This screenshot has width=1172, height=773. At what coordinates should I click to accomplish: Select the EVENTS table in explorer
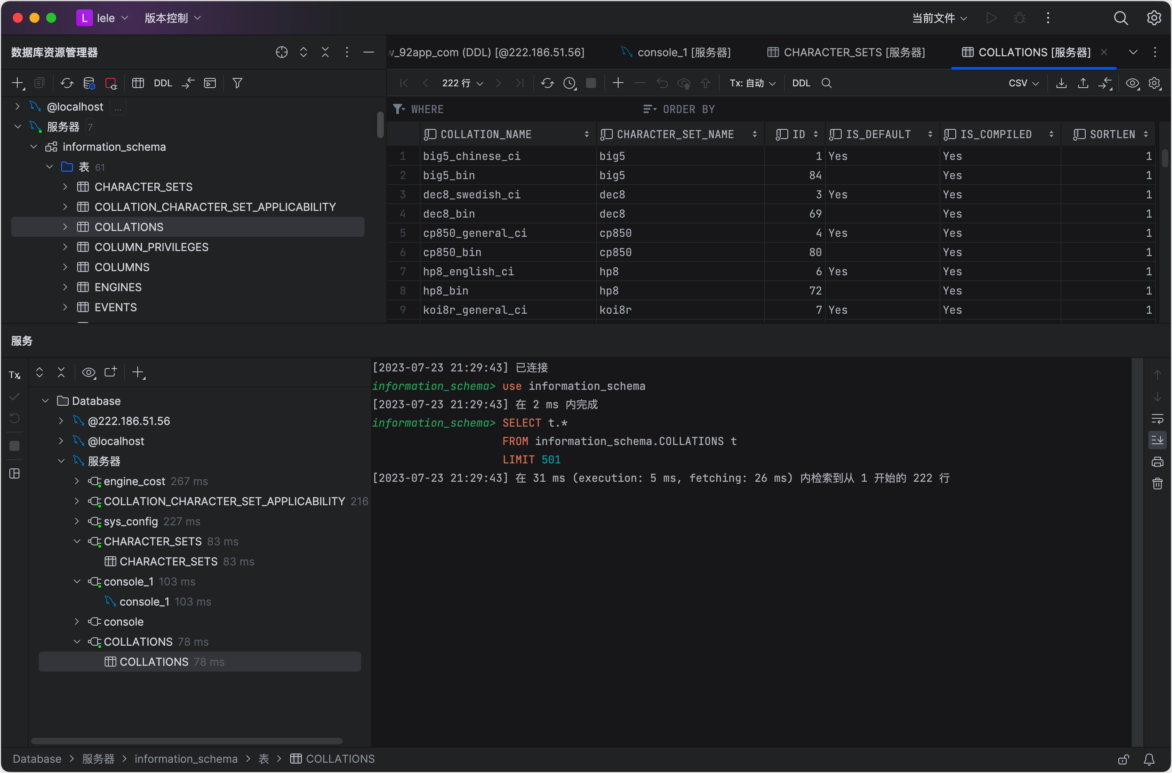coord(116,307)
